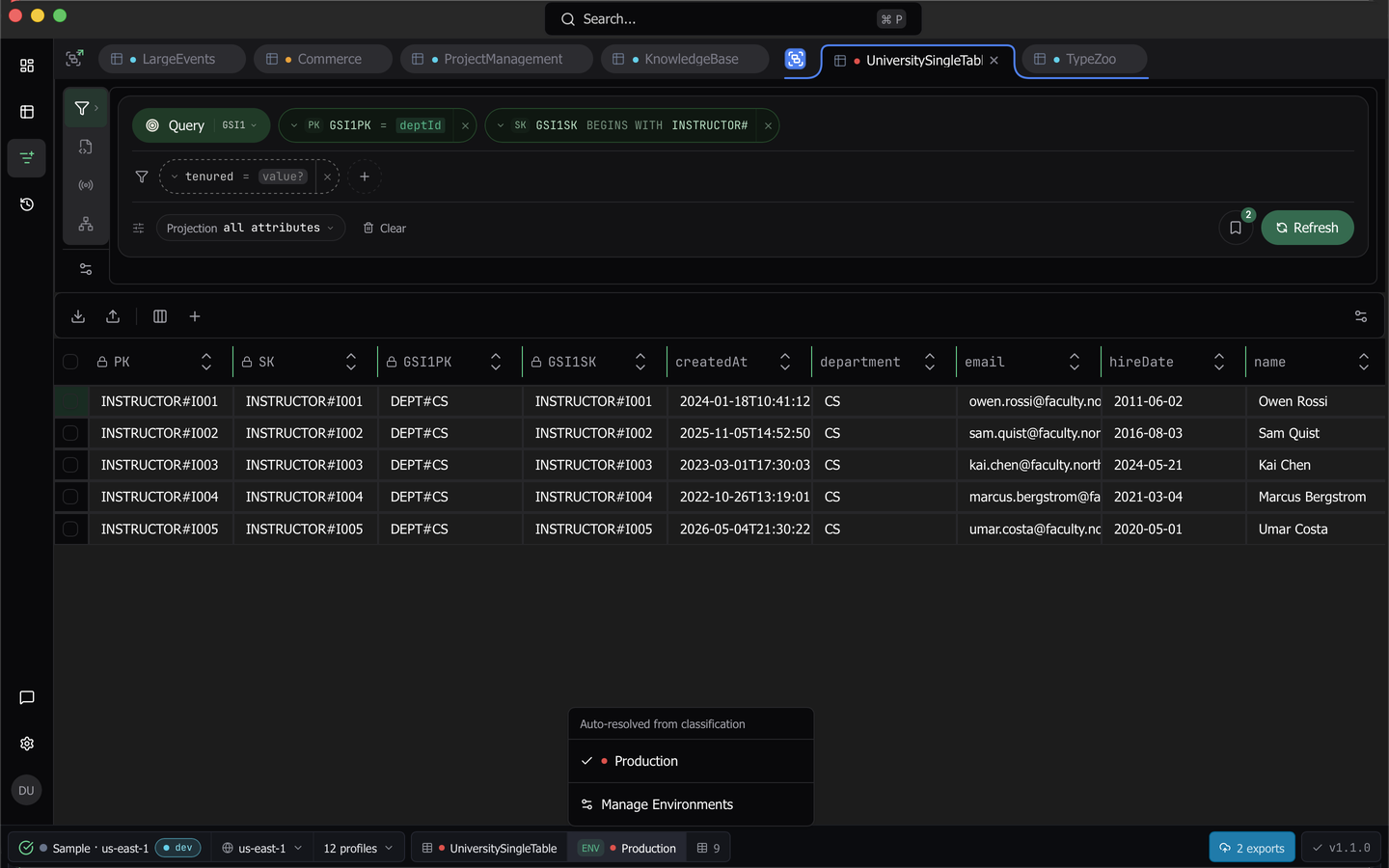Toggle the columns layout icon

pos(160,316)
